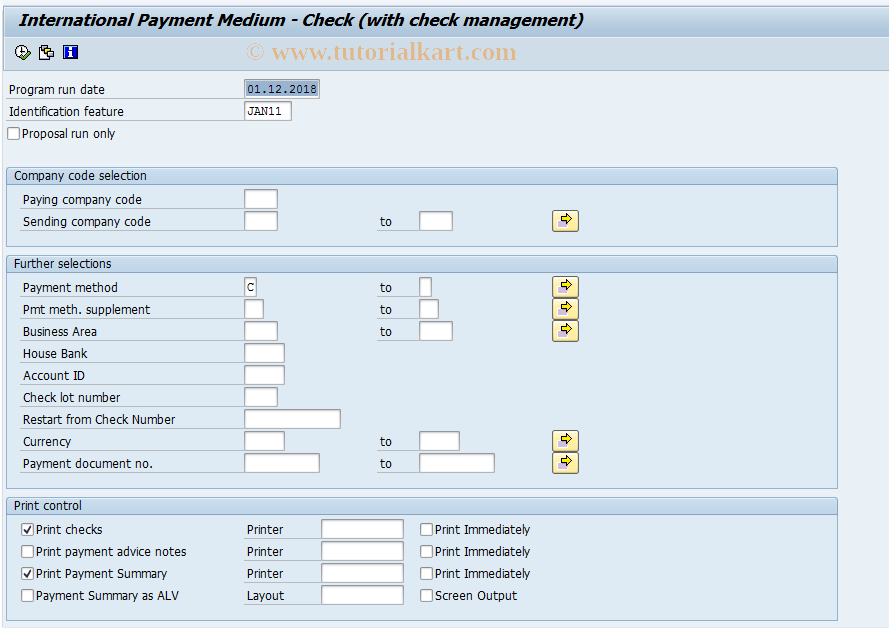Tick Print Immediately for Print checks row

pos(426,529)
